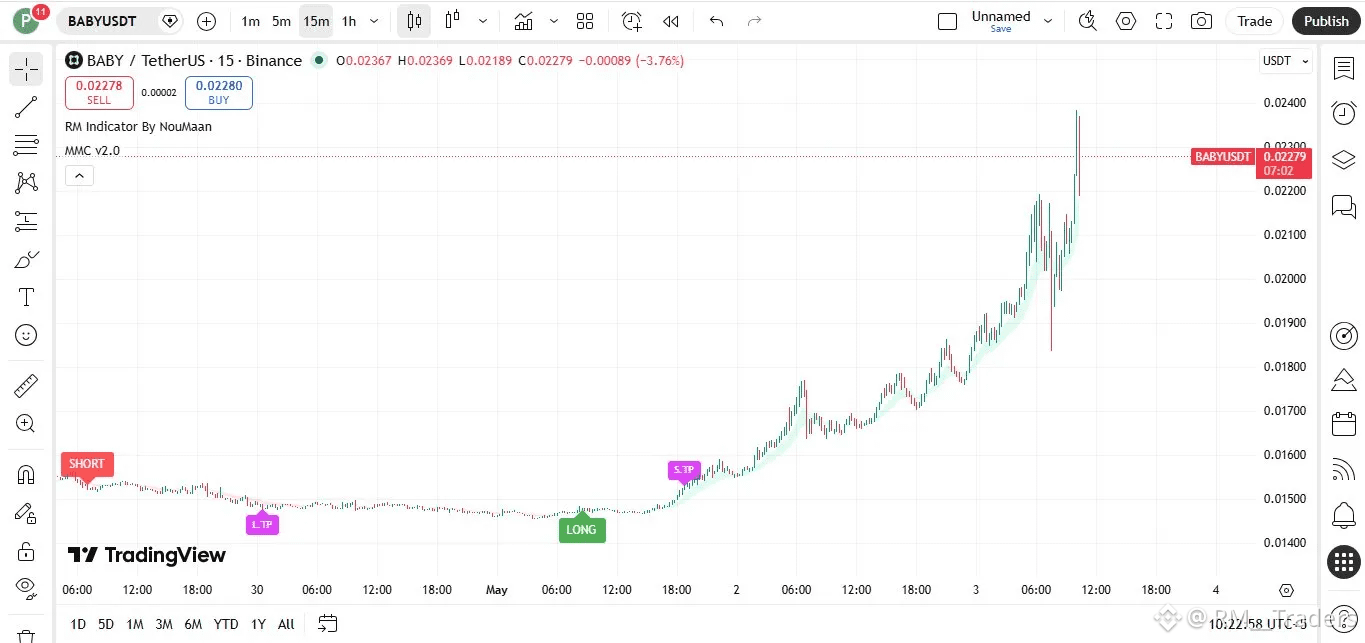The width and height of the screenshot is (1365, 643).
Task: Select the 1M date range
Action: [x=135, y=624]
